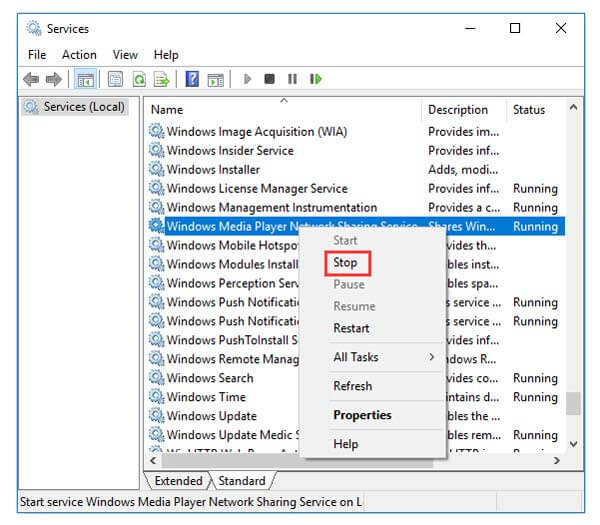The width and height of the screenshot is (600, 525).
Task: Click vertical scrollbar down arrow
Action: [573, 444]
